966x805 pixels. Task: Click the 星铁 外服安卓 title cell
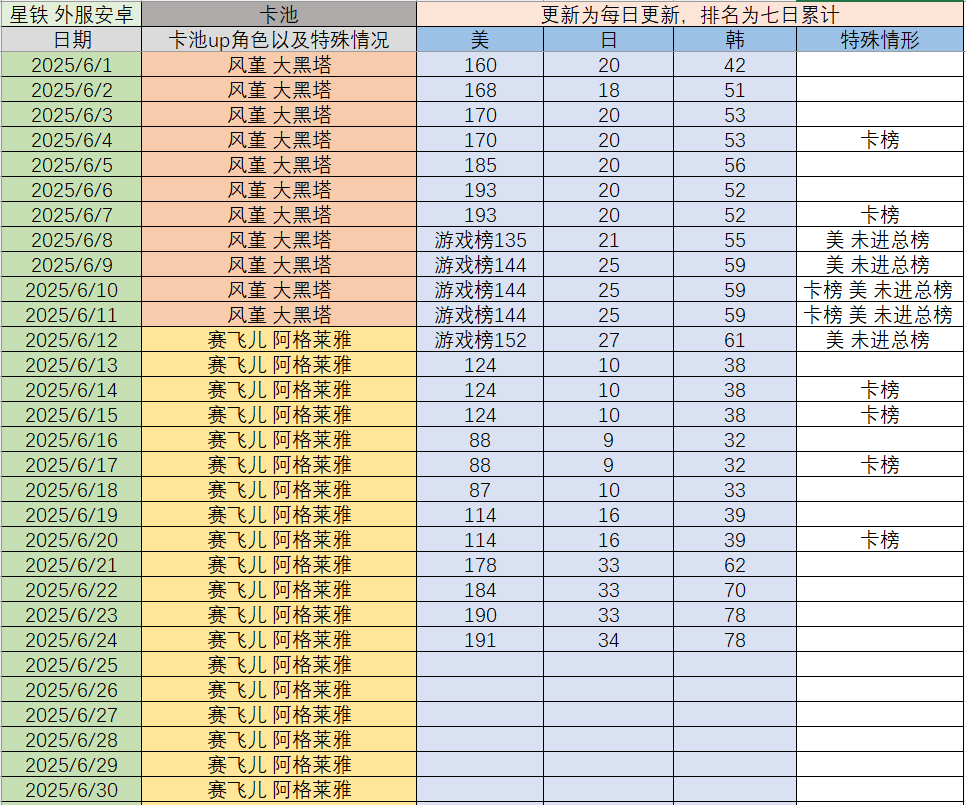click(71, 14)
